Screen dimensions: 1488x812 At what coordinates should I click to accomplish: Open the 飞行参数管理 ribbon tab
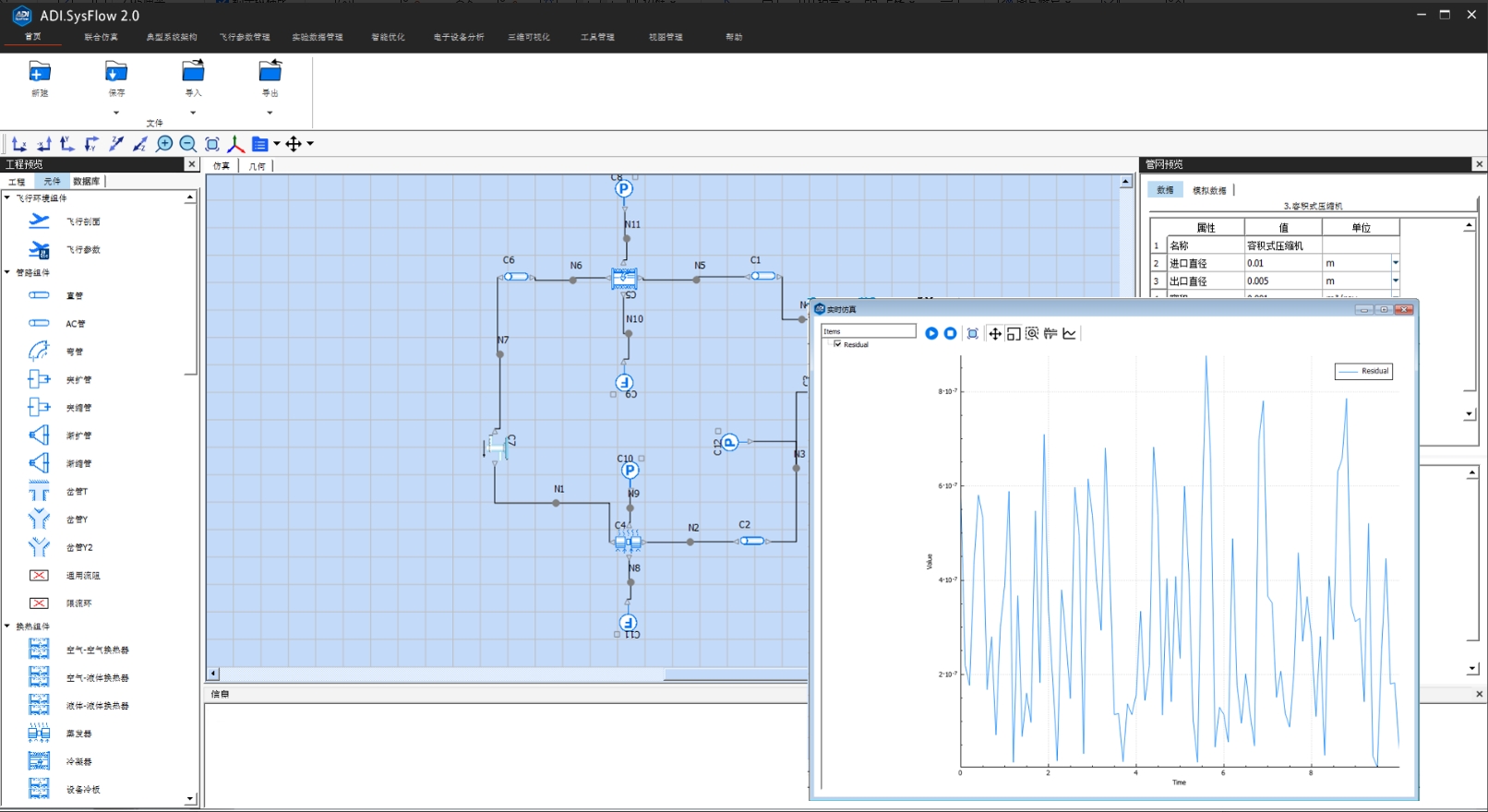click(x=245, y=37)
